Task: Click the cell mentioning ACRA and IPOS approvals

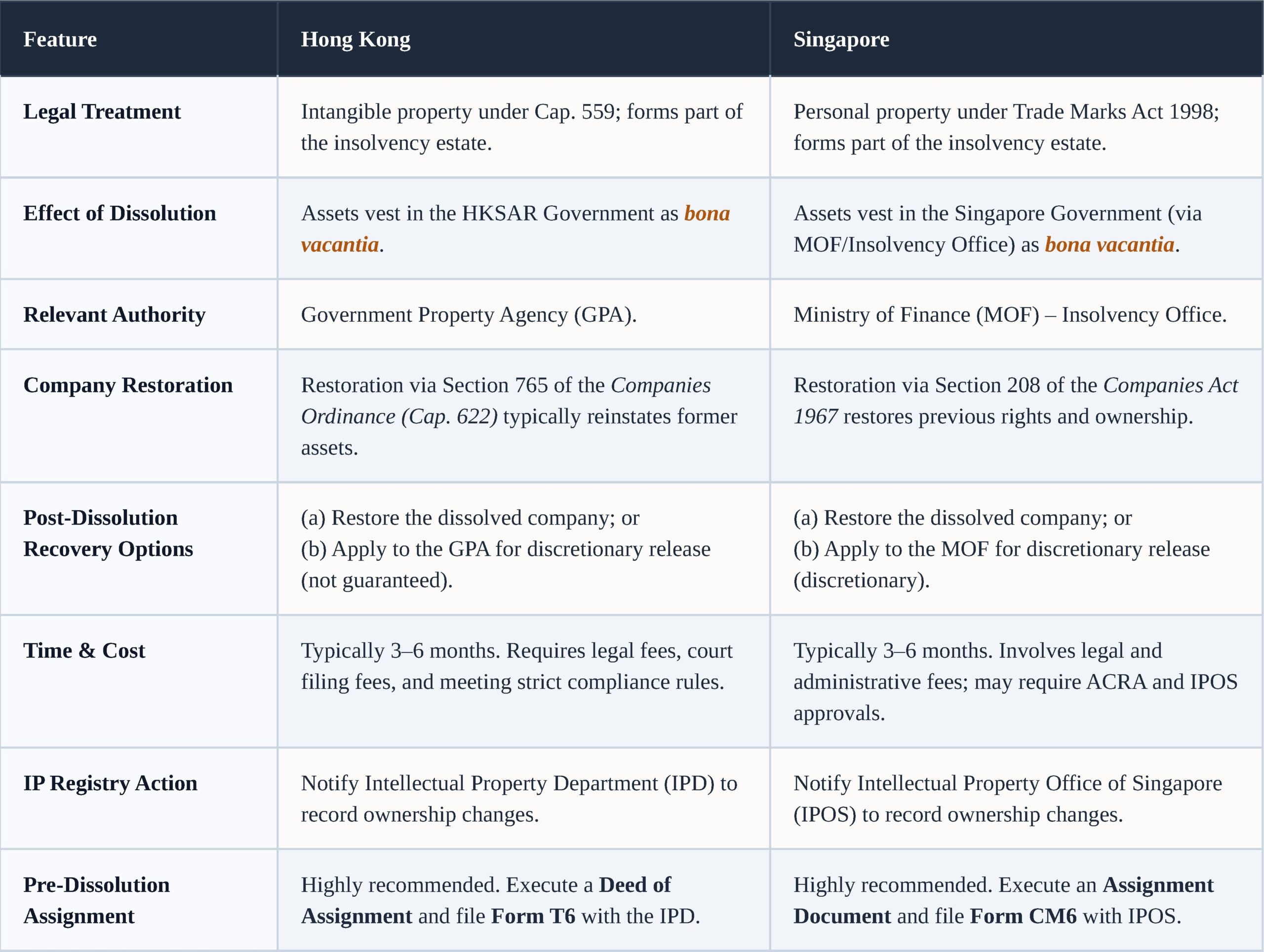Action: coord(1017,682)
